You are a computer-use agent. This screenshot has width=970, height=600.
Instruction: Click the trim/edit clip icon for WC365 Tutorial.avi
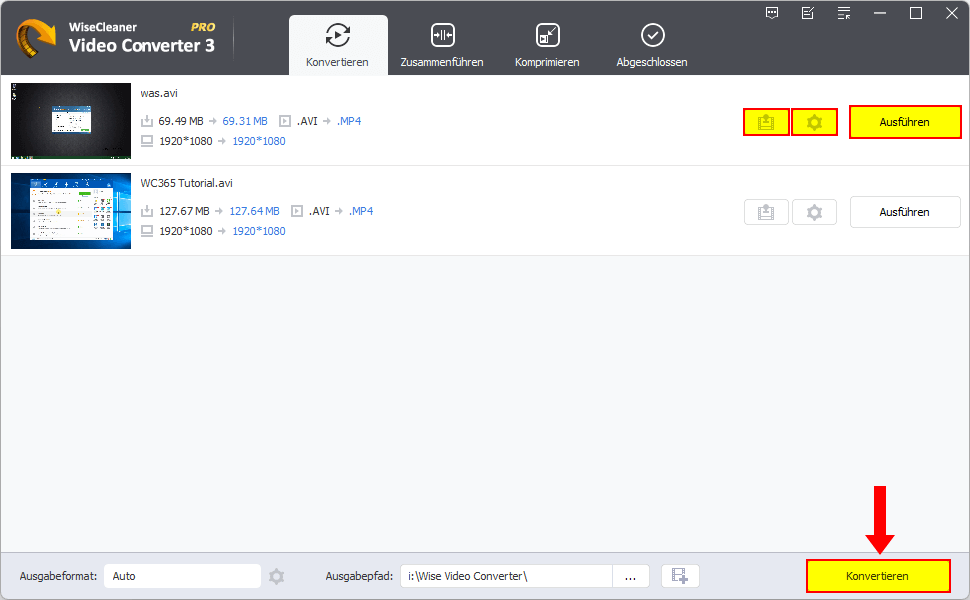pos(766,212)
